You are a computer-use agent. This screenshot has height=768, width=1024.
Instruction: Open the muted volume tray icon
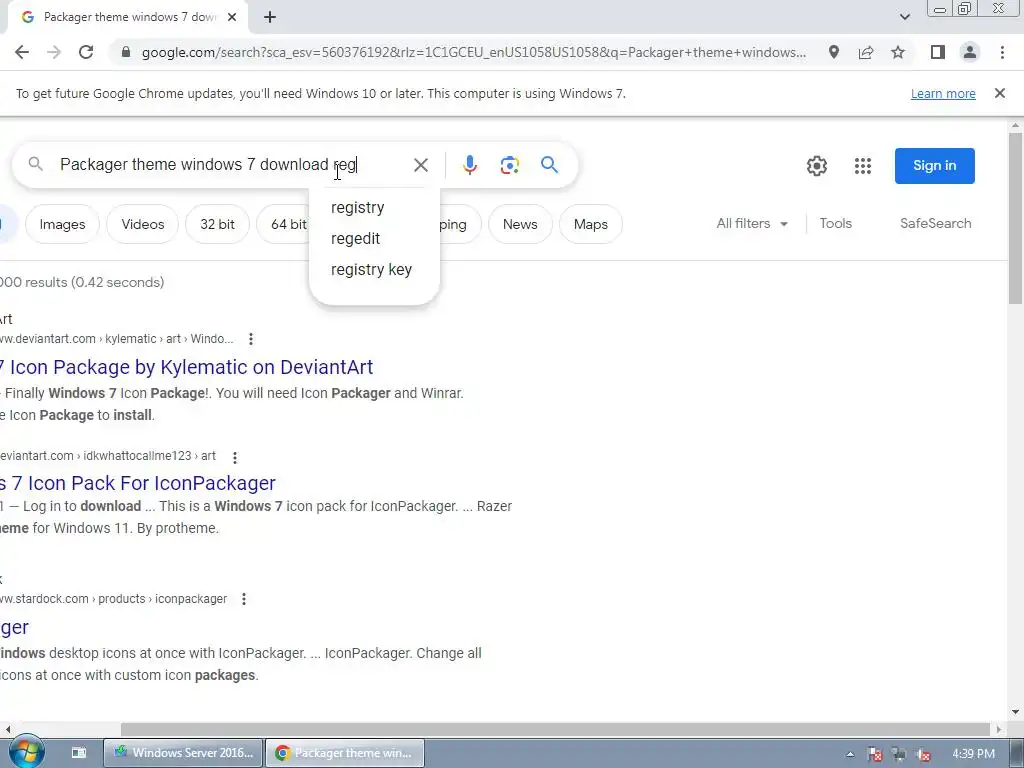click(x=923, y=754)
